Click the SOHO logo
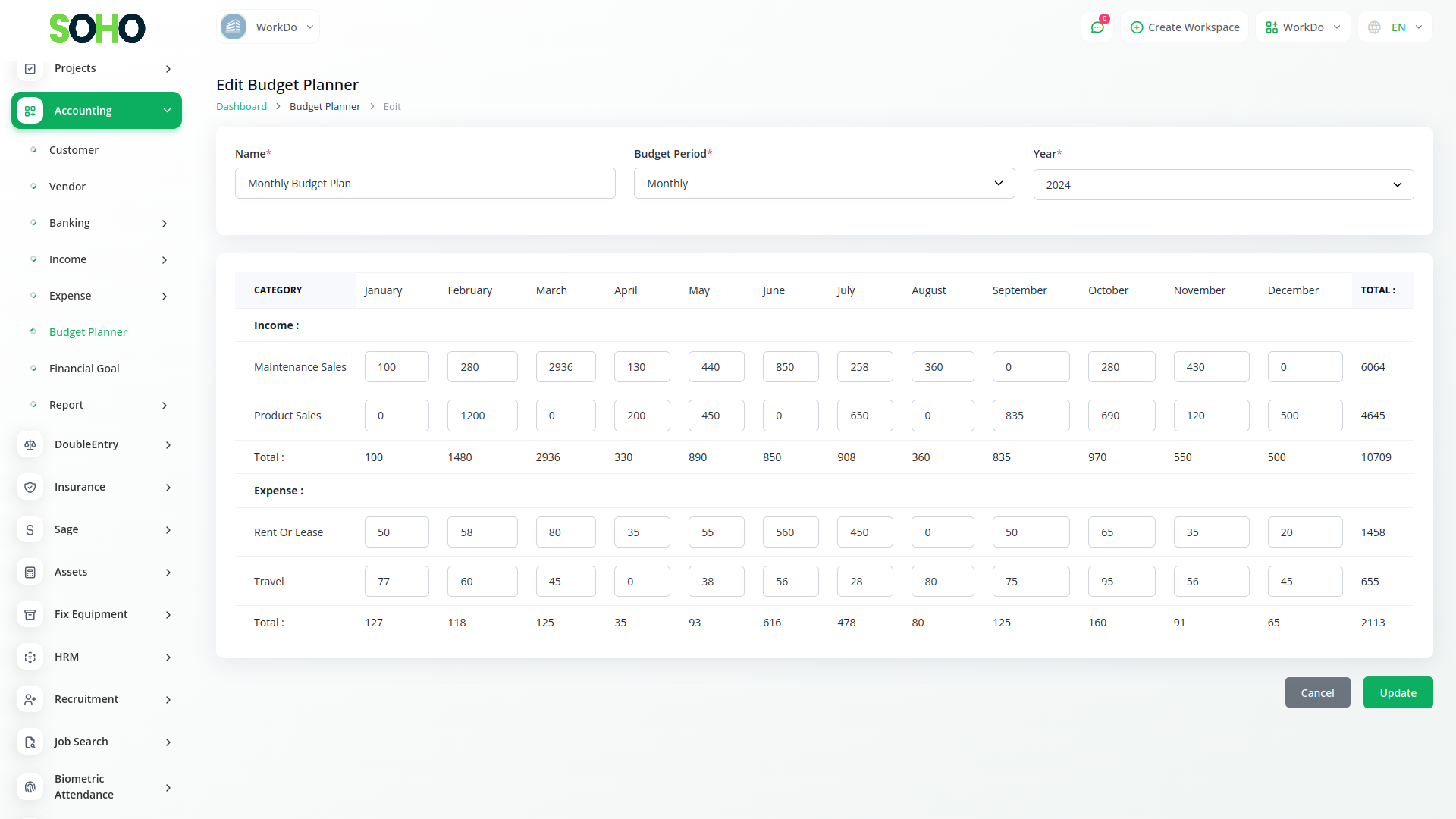Viewport: 1456px width, 819px height. click(97, 29)
